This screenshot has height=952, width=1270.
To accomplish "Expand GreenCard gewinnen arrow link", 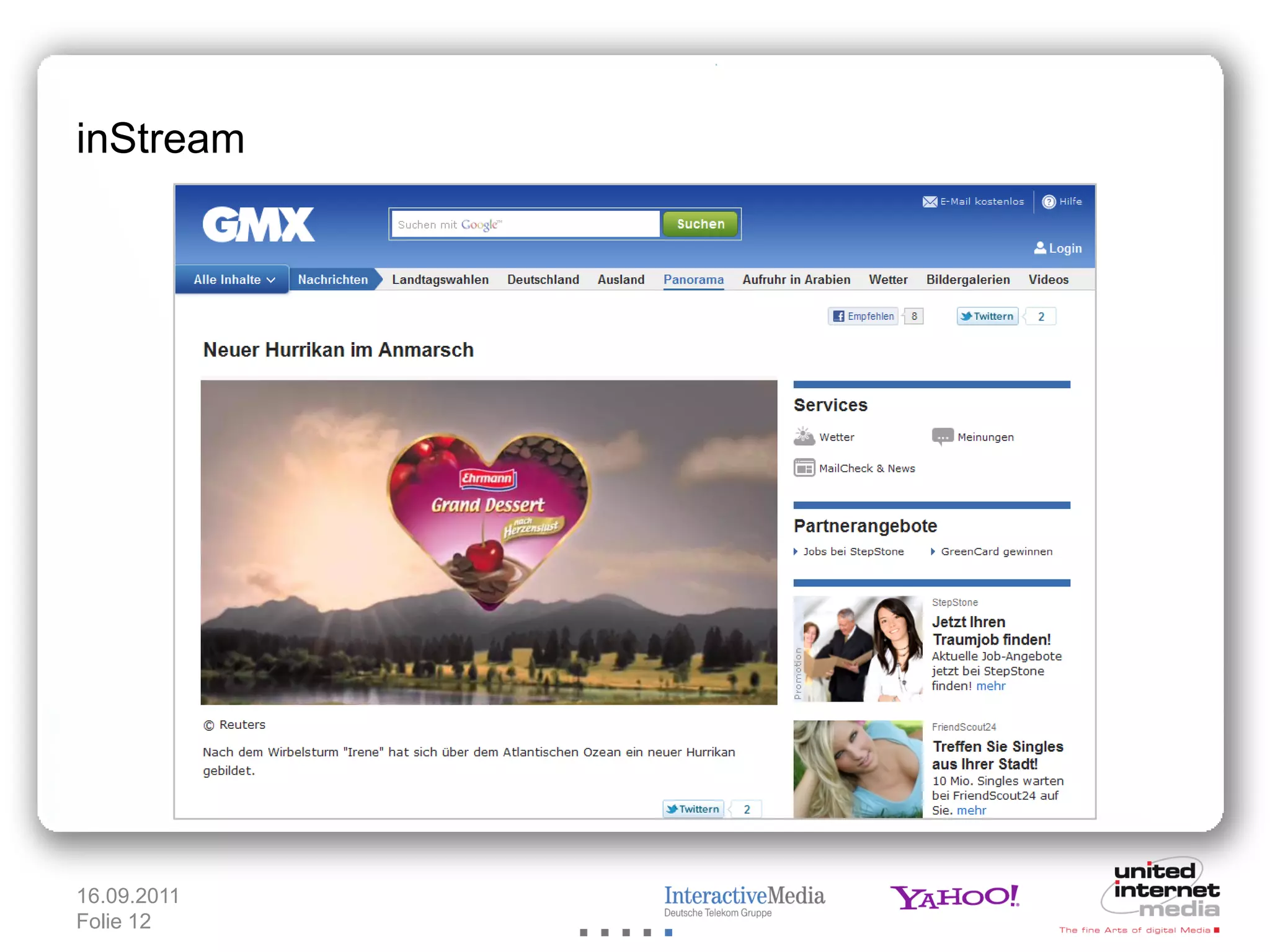I will tap(991, 552).
